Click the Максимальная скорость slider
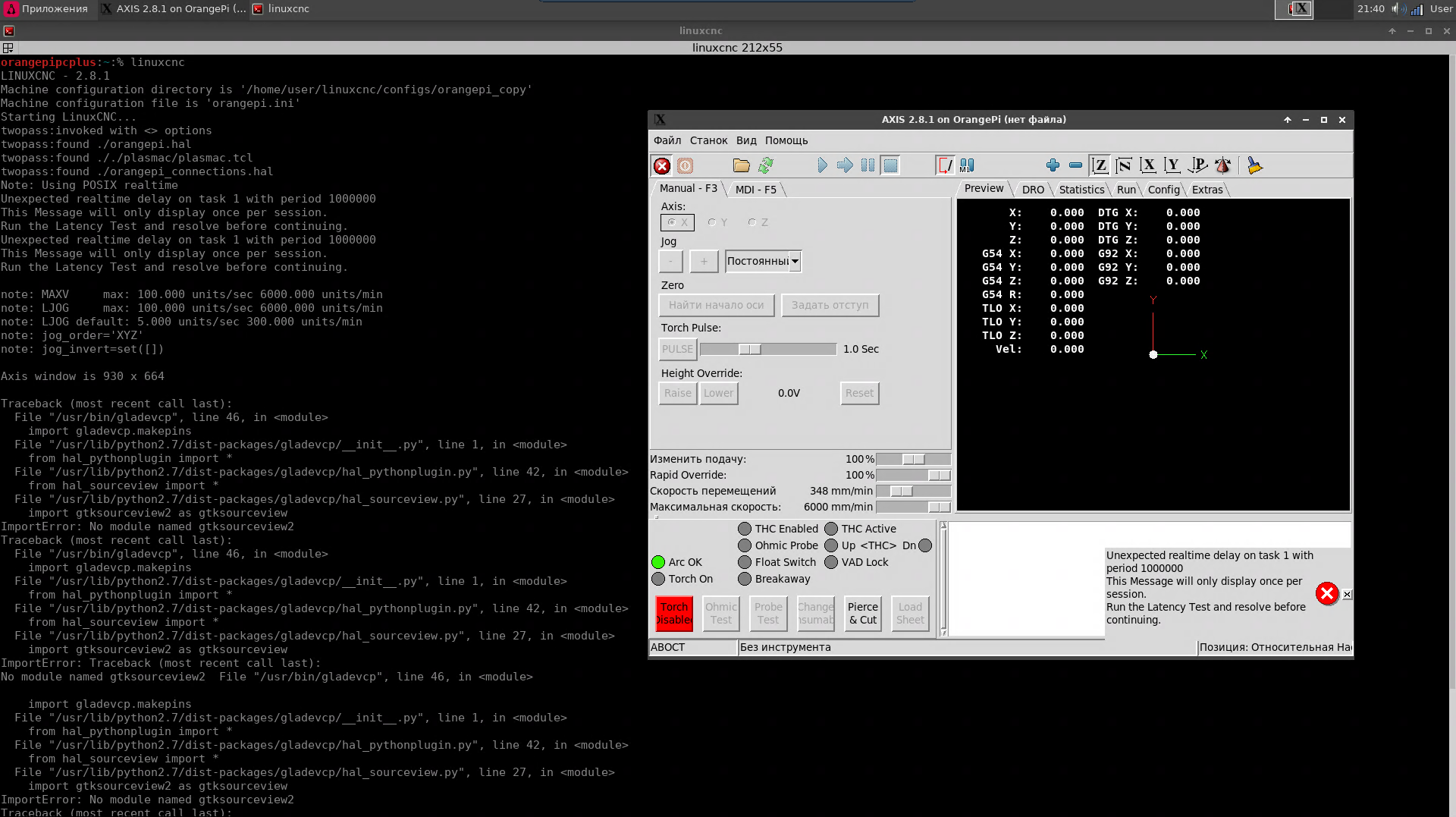The height and width of the screenshot is (817, 1456). click(913, 507)
